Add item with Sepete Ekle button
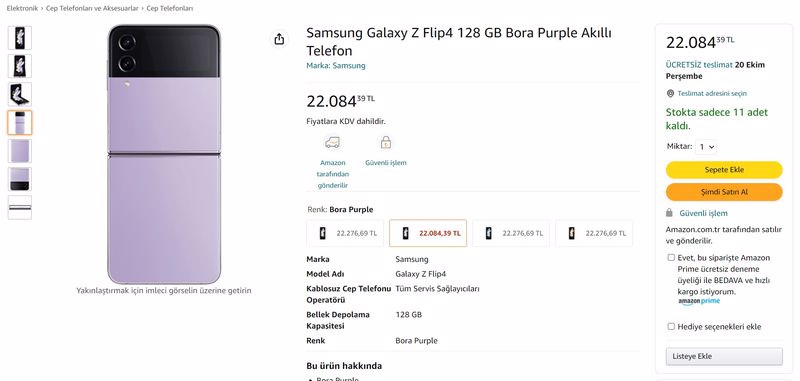The image size is (800, 381). (x=723, y=170)
